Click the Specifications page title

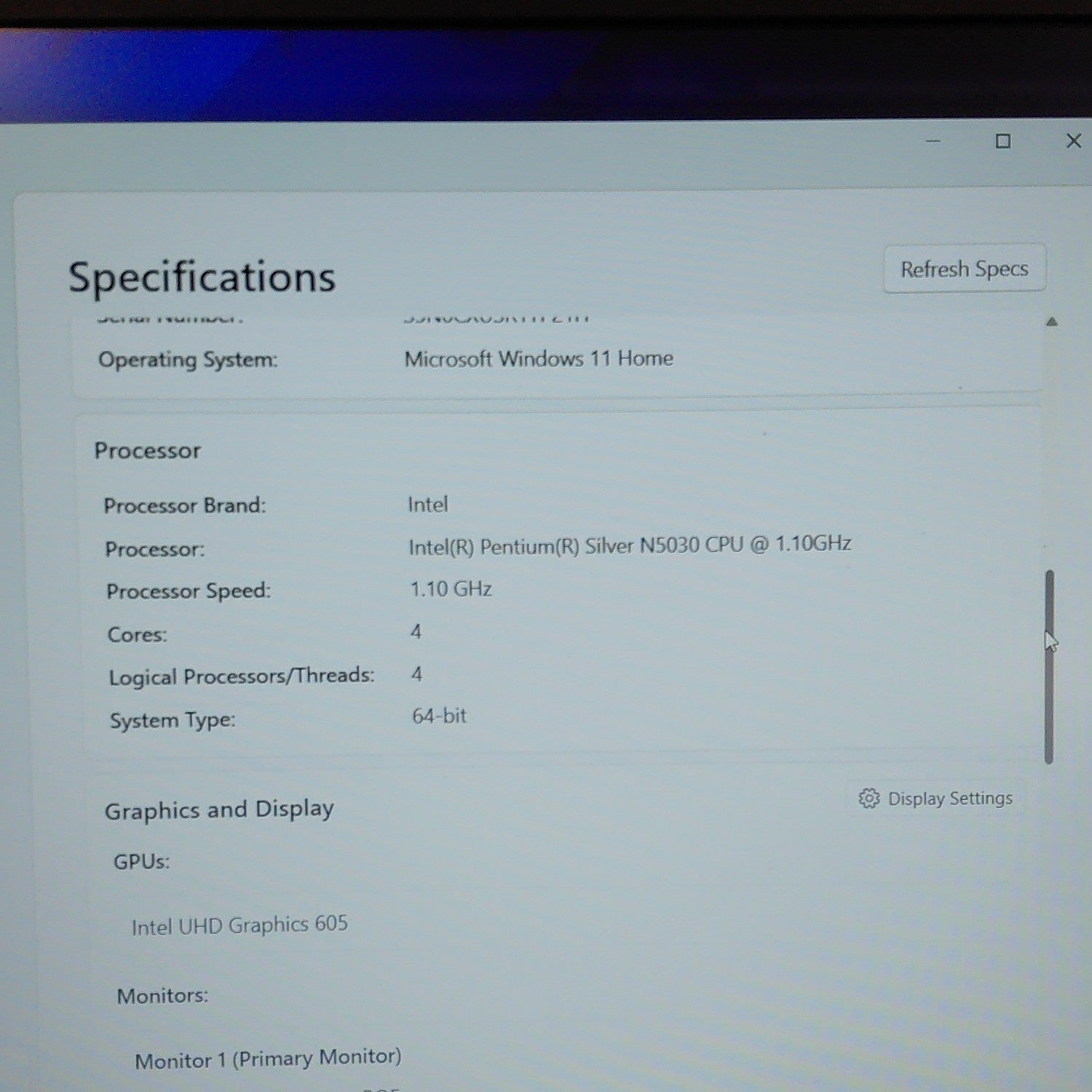pos(202,277)
